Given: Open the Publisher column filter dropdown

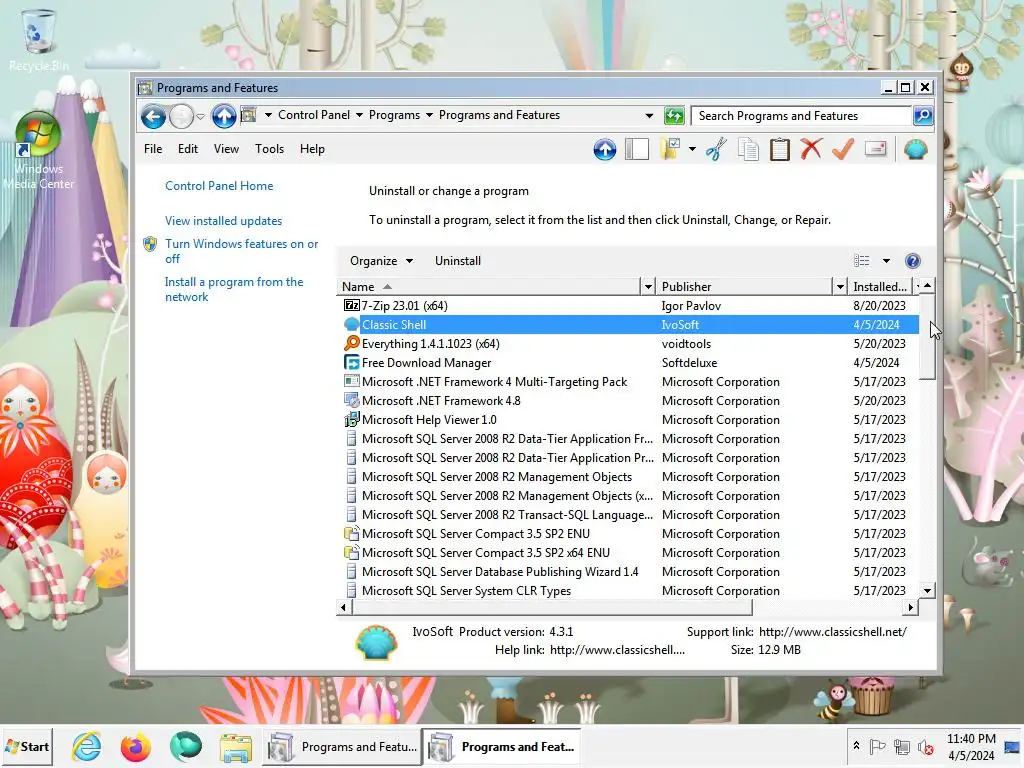Looking at the screenshot, I should point(840,287).
